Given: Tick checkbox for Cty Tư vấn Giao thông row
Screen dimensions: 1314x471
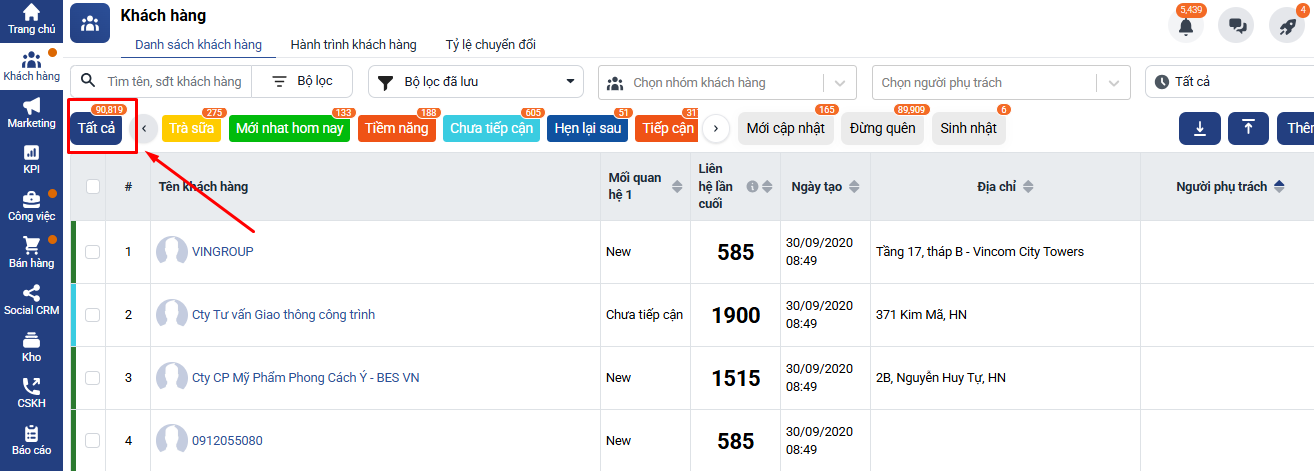Looking at the screenshot, I should point(93,315).
